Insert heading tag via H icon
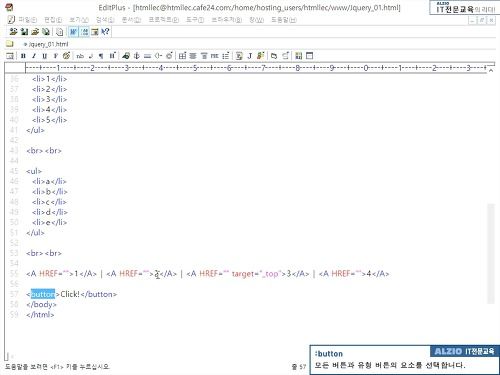500x375 pixels. click(112, 56)
